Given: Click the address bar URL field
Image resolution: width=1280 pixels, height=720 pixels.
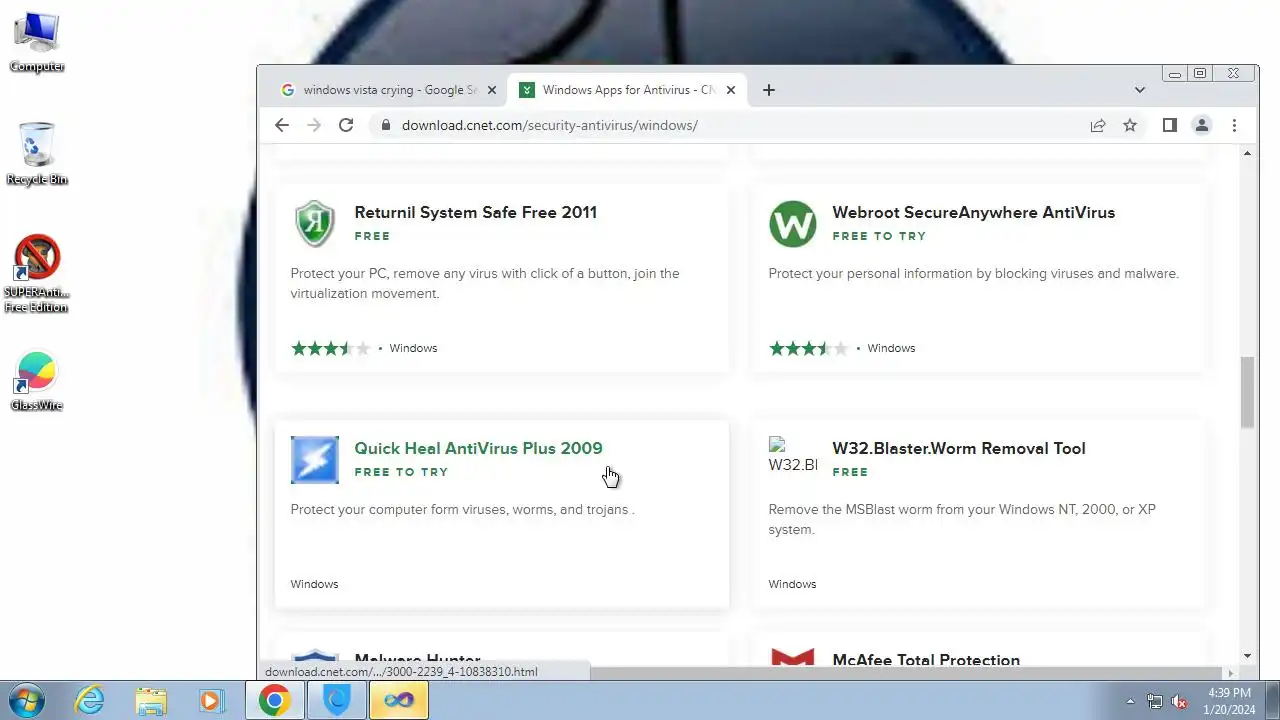Looking at the screenshot, I should (730, 125).
